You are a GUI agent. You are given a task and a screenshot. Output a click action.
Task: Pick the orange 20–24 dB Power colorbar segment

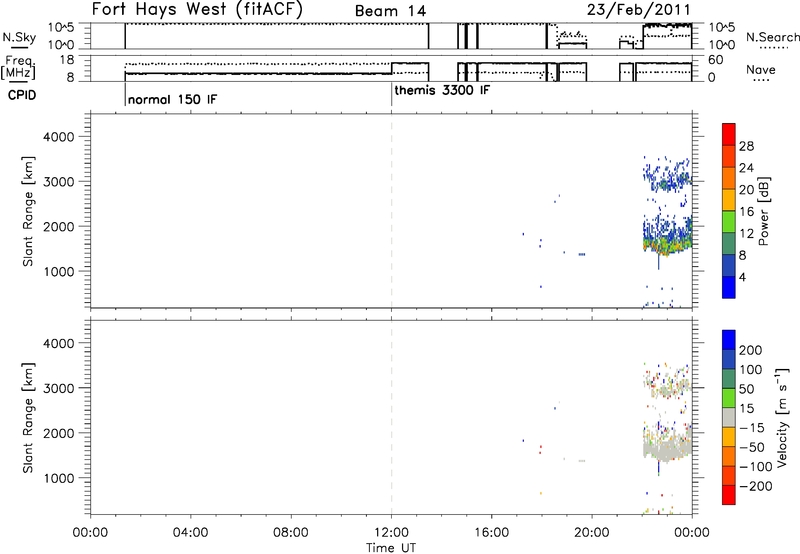pos(729,178)
